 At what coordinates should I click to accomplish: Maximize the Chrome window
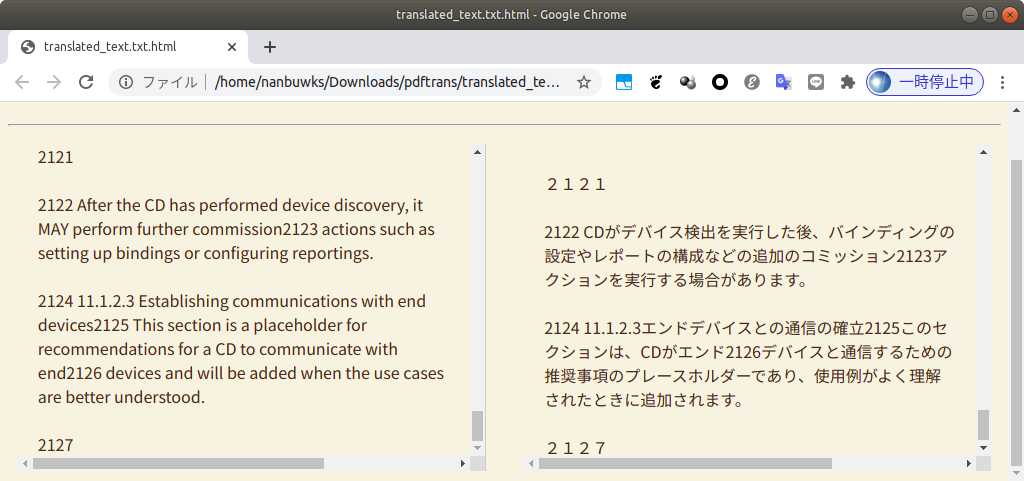pyautogui.click(x=989, y=14)
